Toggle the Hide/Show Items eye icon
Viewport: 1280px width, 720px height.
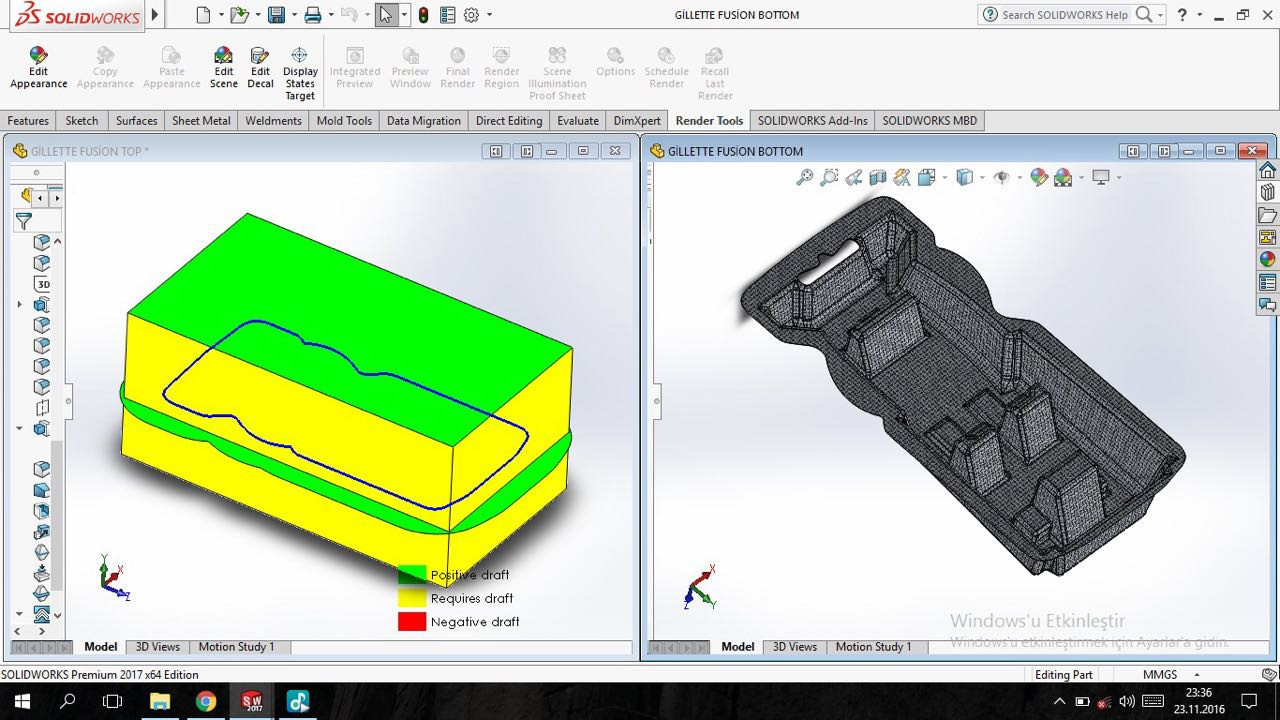1000,177
